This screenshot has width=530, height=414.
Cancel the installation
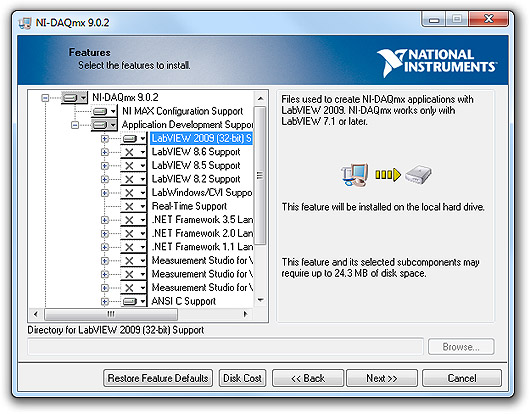click(x=462, y=378)
